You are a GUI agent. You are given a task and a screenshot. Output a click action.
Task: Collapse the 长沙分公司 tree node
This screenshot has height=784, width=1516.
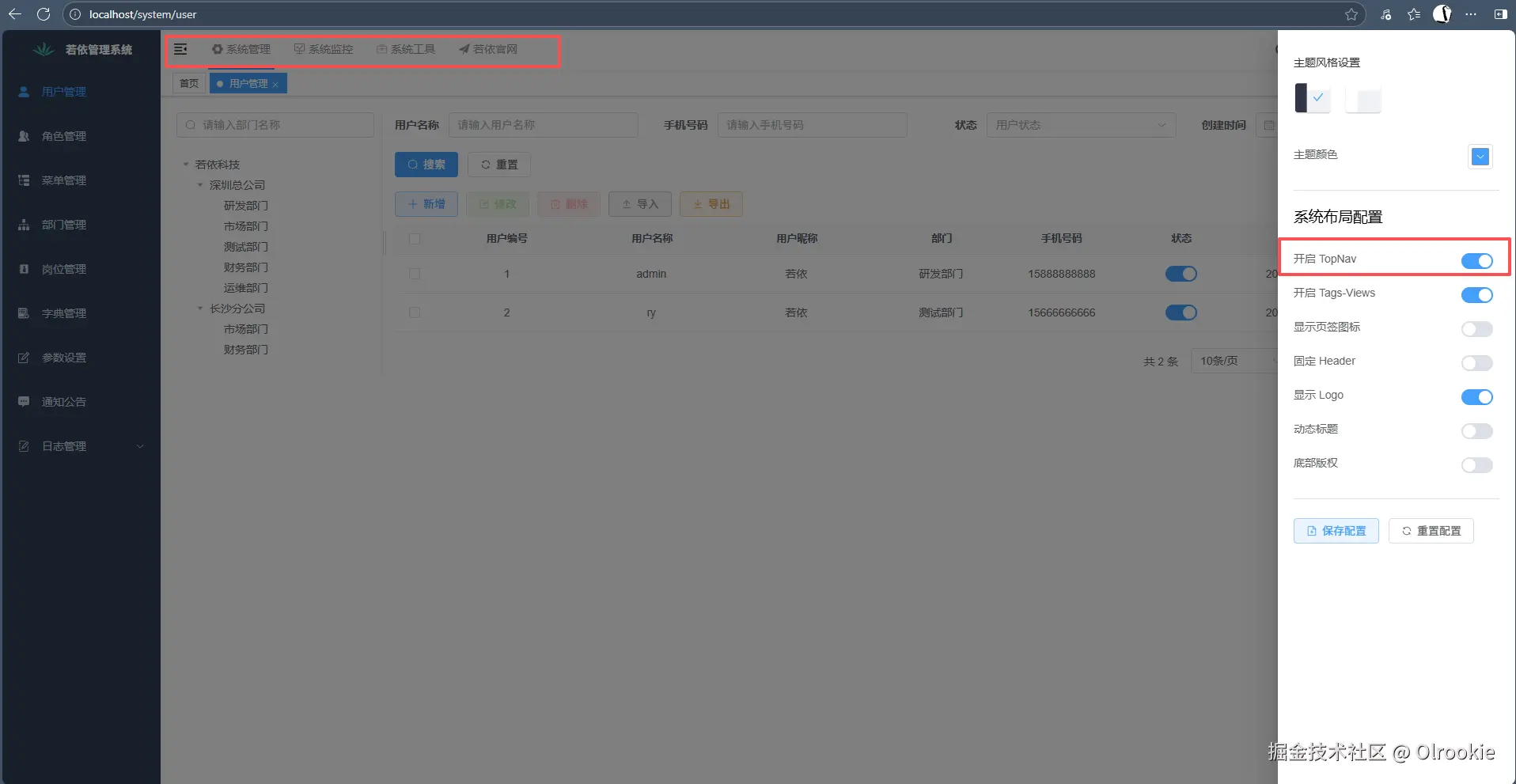tap(200, 309)
